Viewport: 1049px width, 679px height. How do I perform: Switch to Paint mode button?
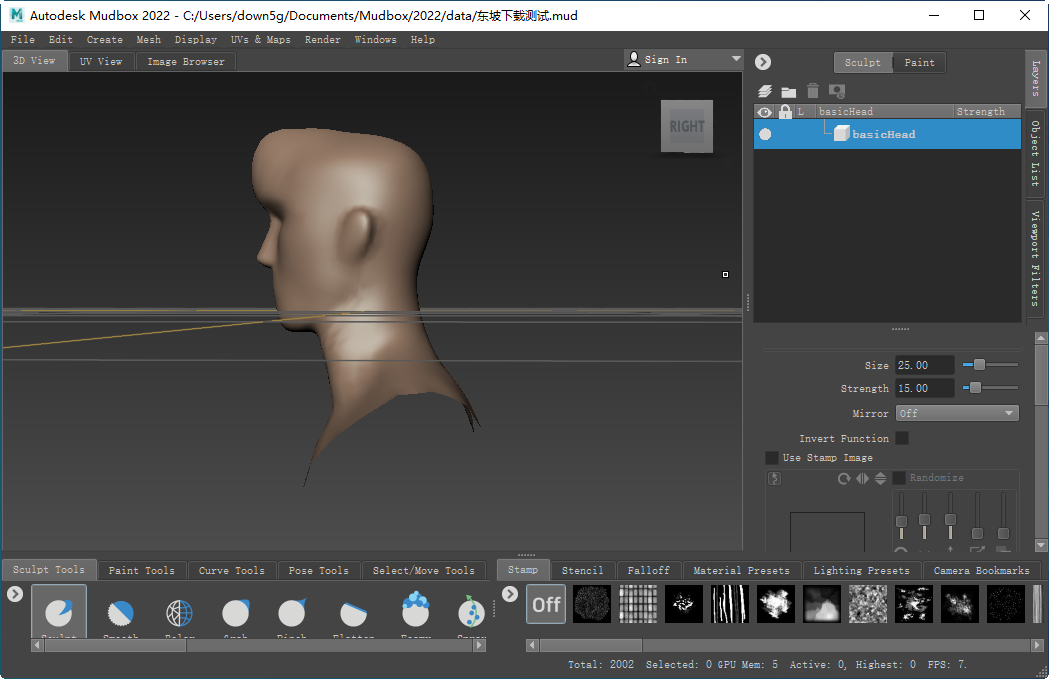[x=919, y=62]
